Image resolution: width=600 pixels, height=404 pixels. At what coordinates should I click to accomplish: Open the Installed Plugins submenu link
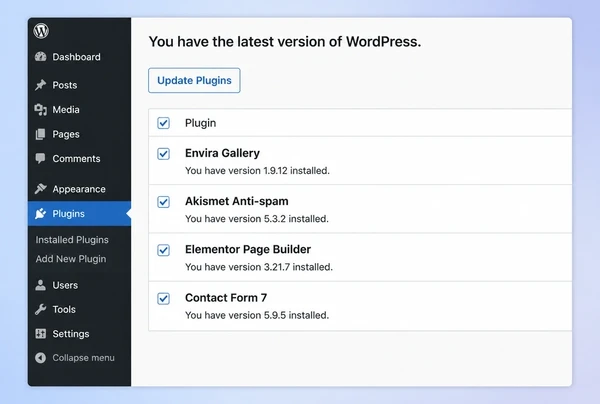tap(72, 240)
